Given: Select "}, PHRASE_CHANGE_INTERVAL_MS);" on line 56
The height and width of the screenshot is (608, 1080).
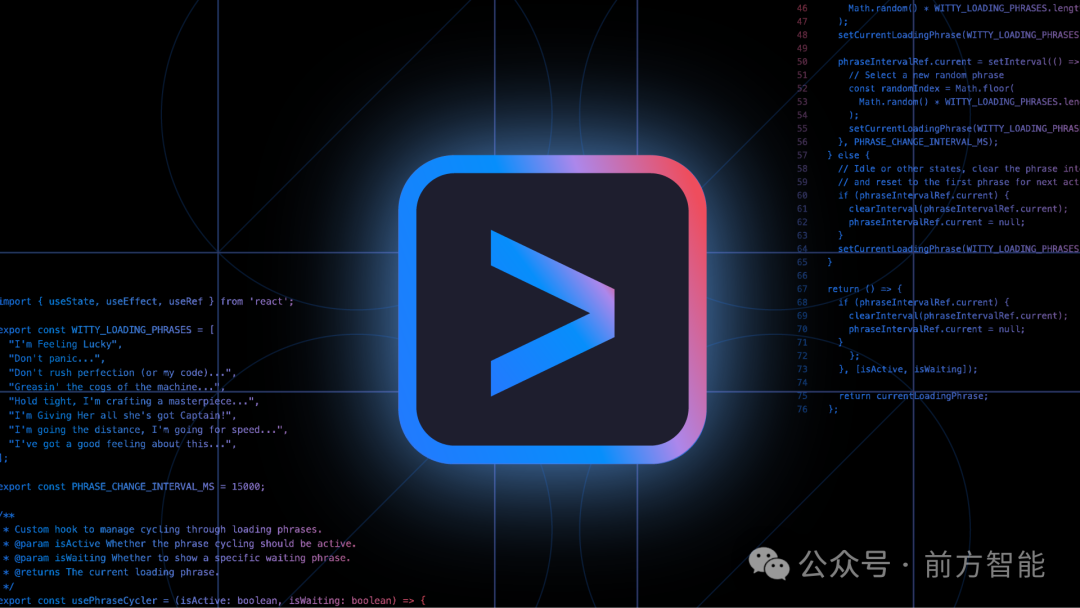Looking at the screenshot, I should [918, 142].
